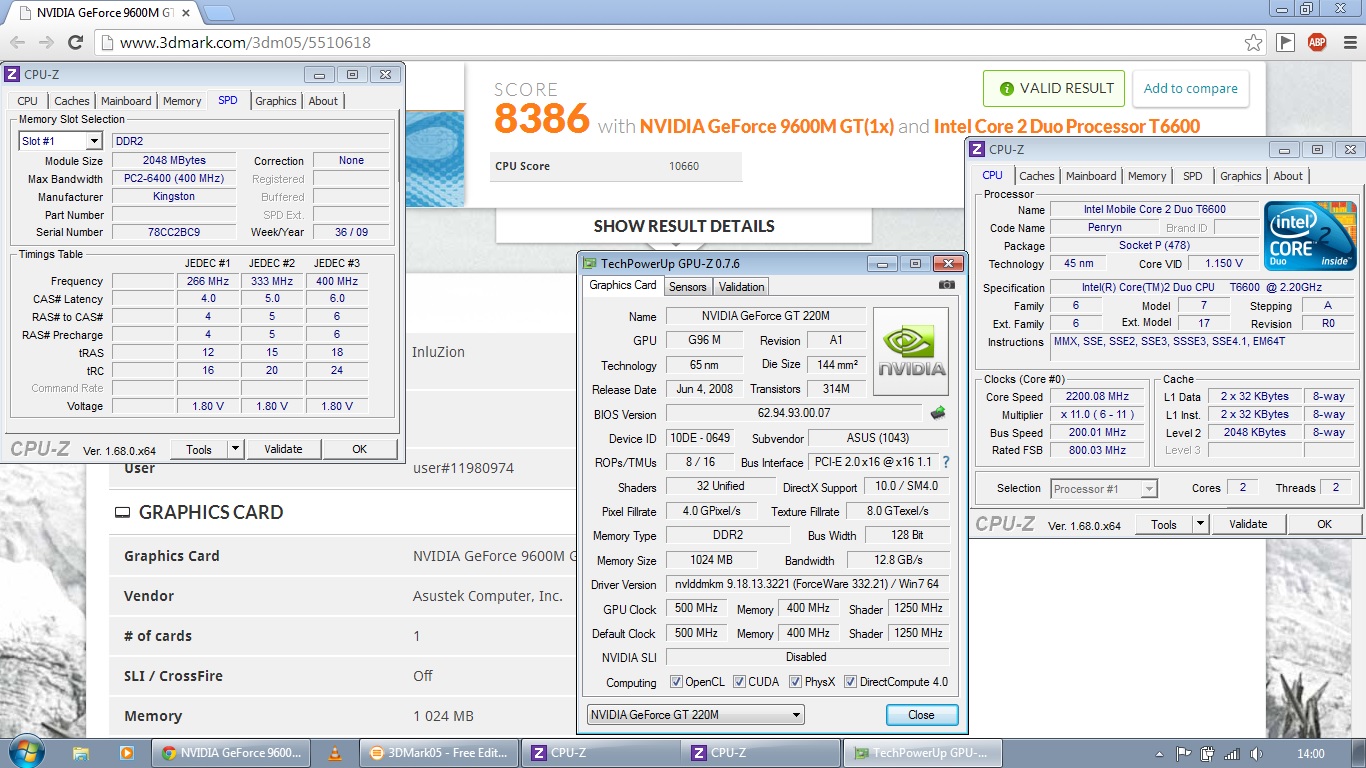Image resolution: width=1366 pixels, height=768 pixels.
Task: Switch to the 3DMark05 Free Edition taskbar item
Action: (x=439, y=753)
